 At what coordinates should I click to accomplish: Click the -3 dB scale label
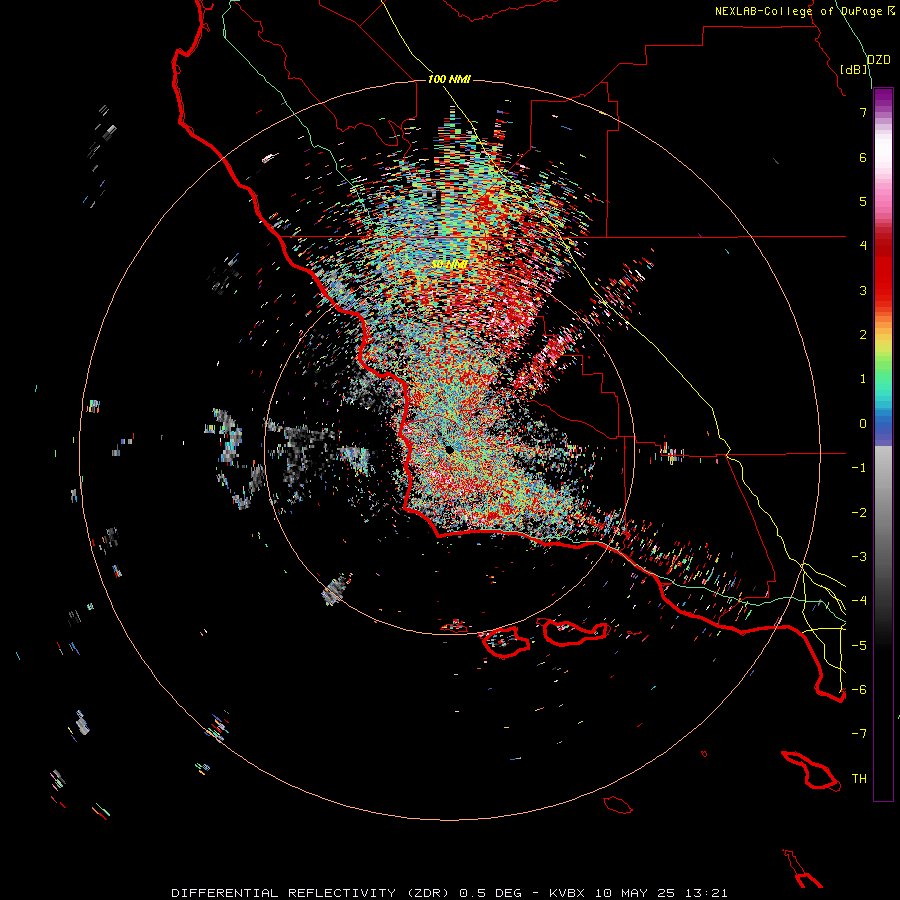point(859,557)
